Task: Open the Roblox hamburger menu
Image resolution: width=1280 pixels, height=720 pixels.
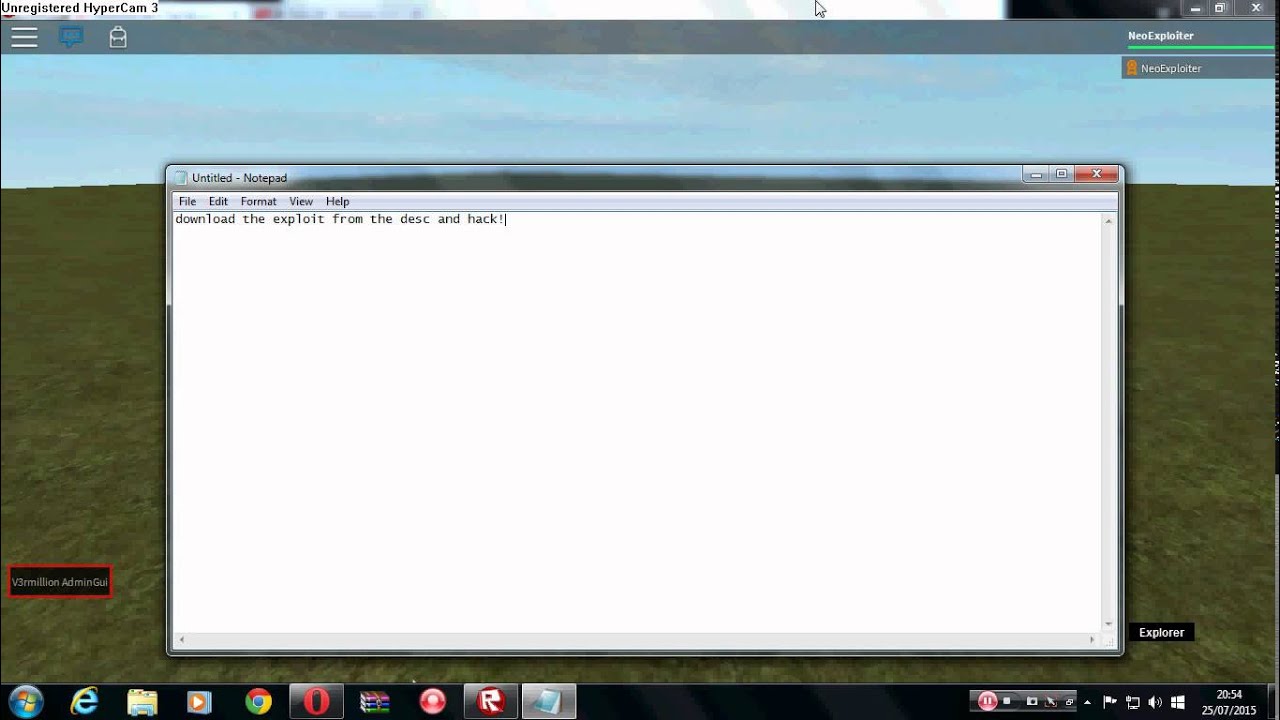Action: coord(24,38)
